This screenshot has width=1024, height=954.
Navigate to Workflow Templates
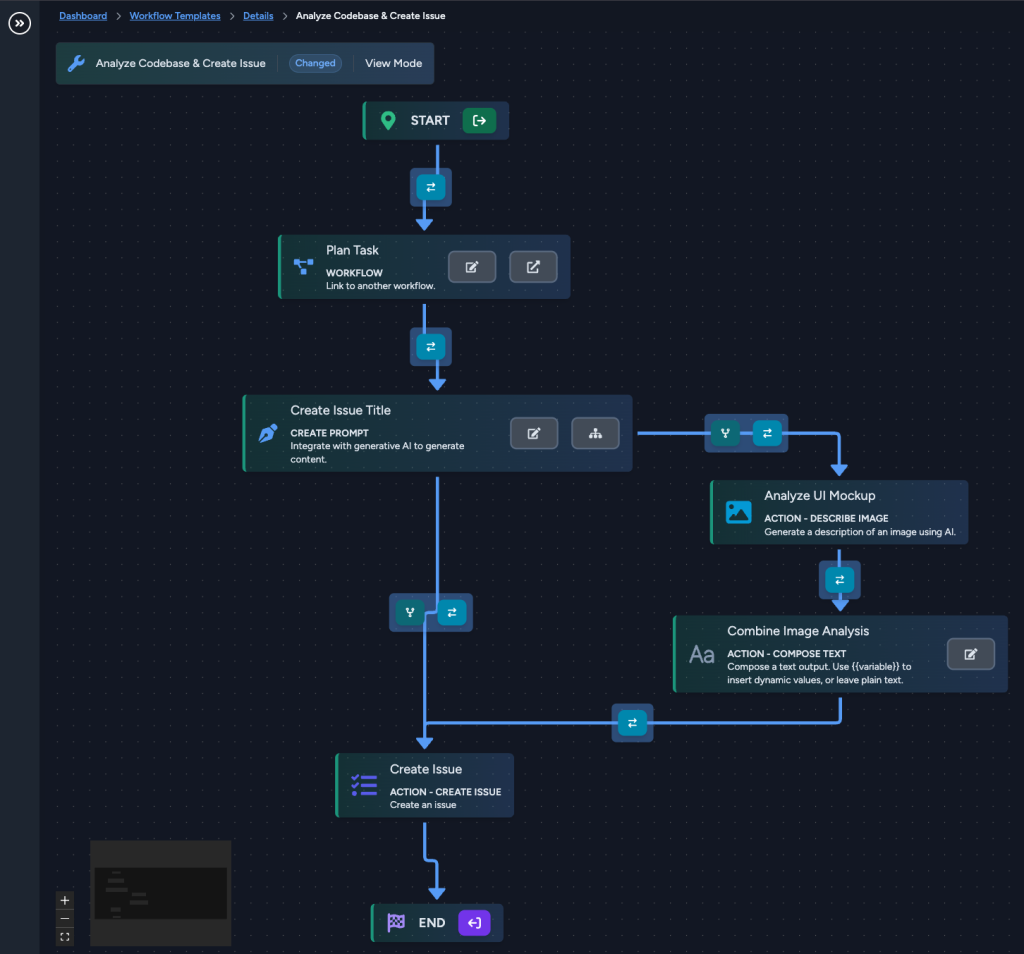point(175,15)
